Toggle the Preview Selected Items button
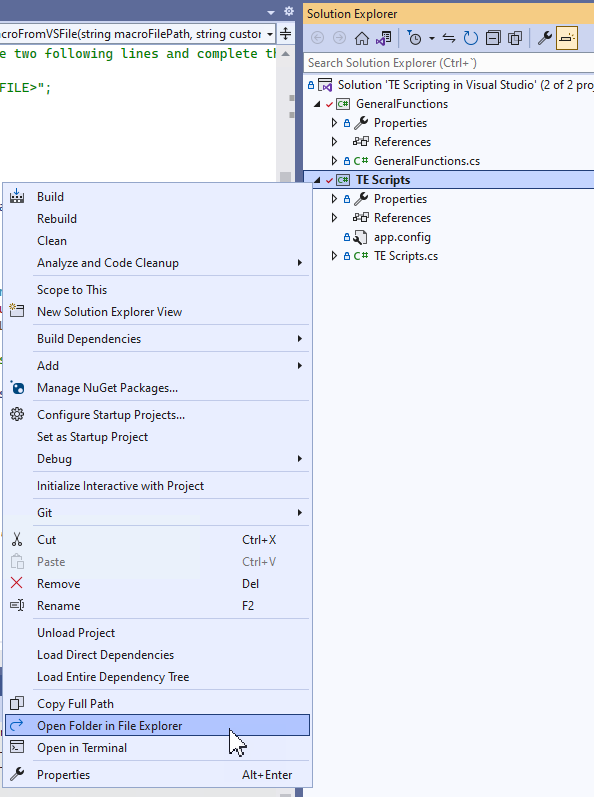 tap(567, 38)
